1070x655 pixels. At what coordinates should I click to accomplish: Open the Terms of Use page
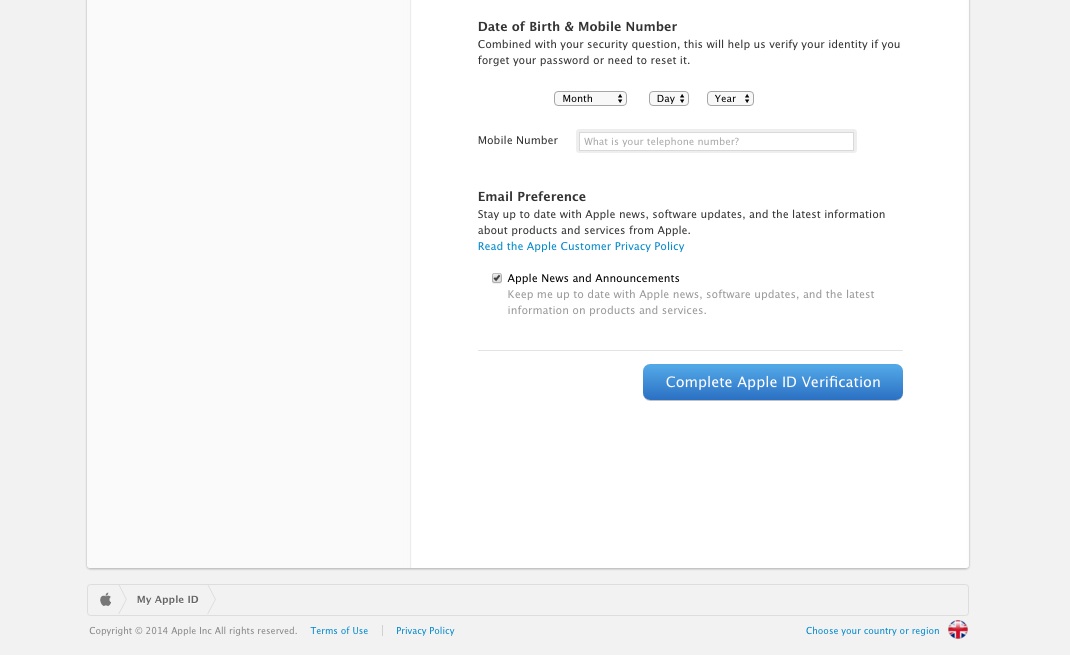click(x=339, y=630)
